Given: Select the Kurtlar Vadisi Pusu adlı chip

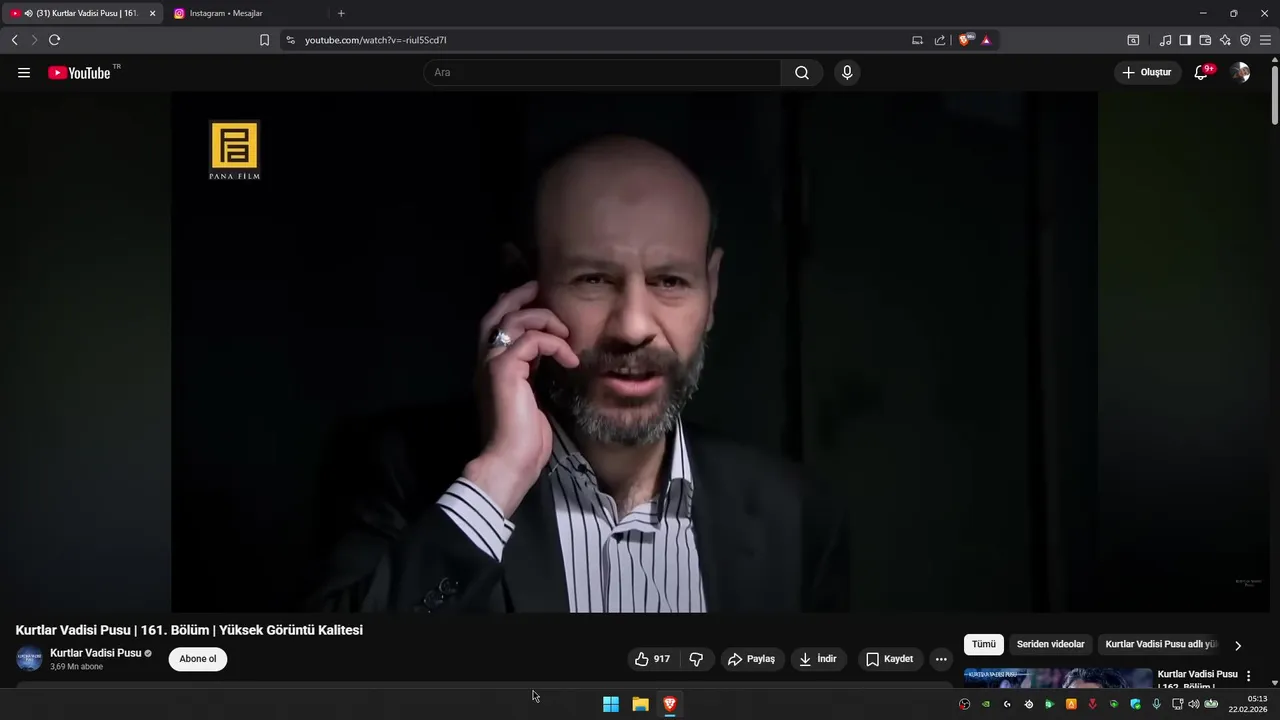Looking at the screenshot, I should tap(1160, 645).
